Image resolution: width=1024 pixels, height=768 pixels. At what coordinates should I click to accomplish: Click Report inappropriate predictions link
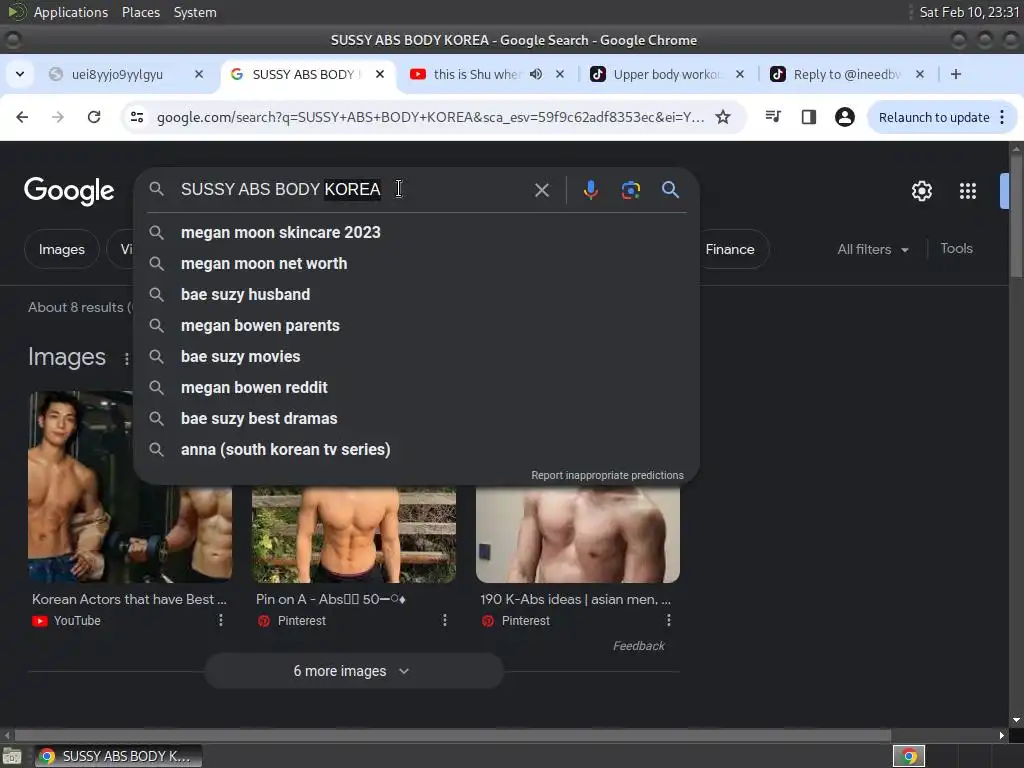[x=607, y=475]
